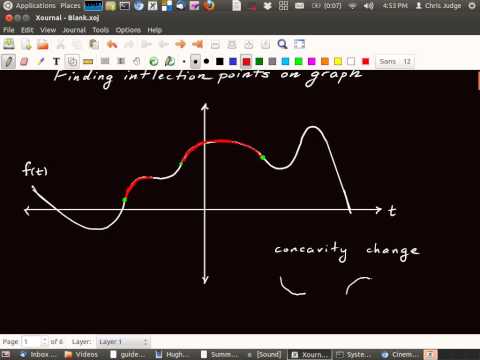
Task: Toggle the Shape Recognizer button
Action: click(72, 61)
